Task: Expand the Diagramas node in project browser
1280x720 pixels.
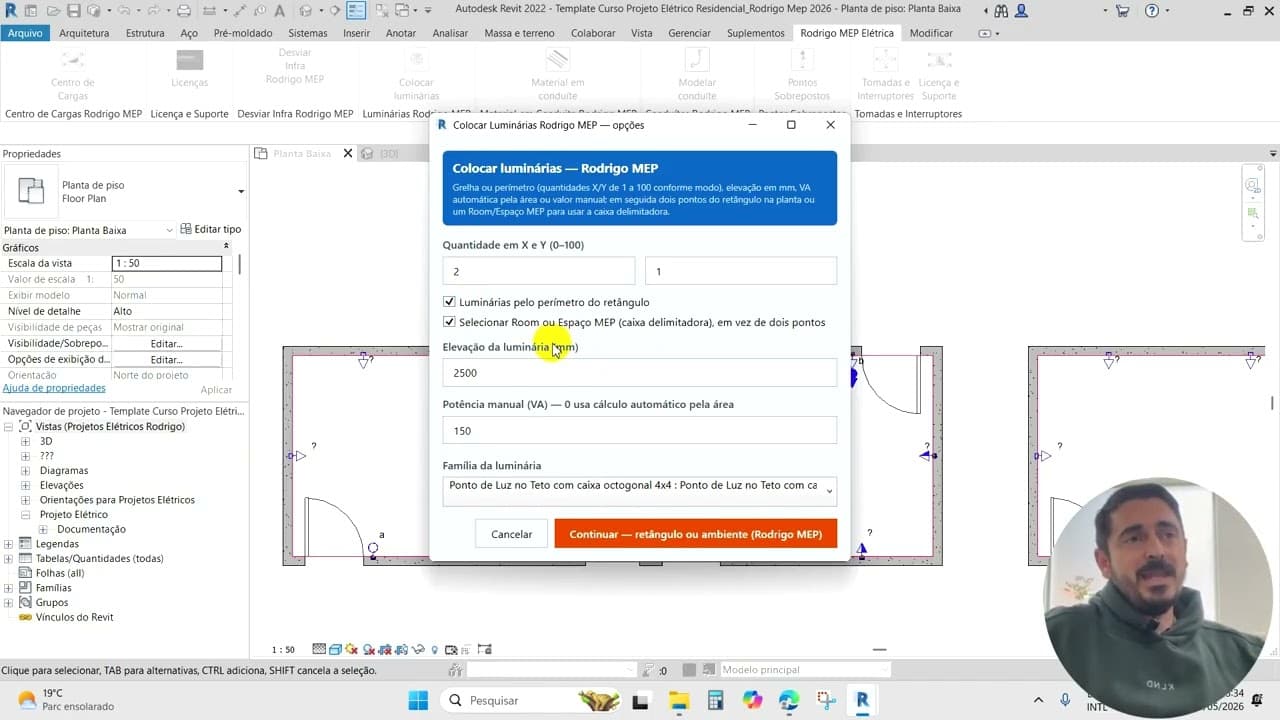Action: click(25, 471)
